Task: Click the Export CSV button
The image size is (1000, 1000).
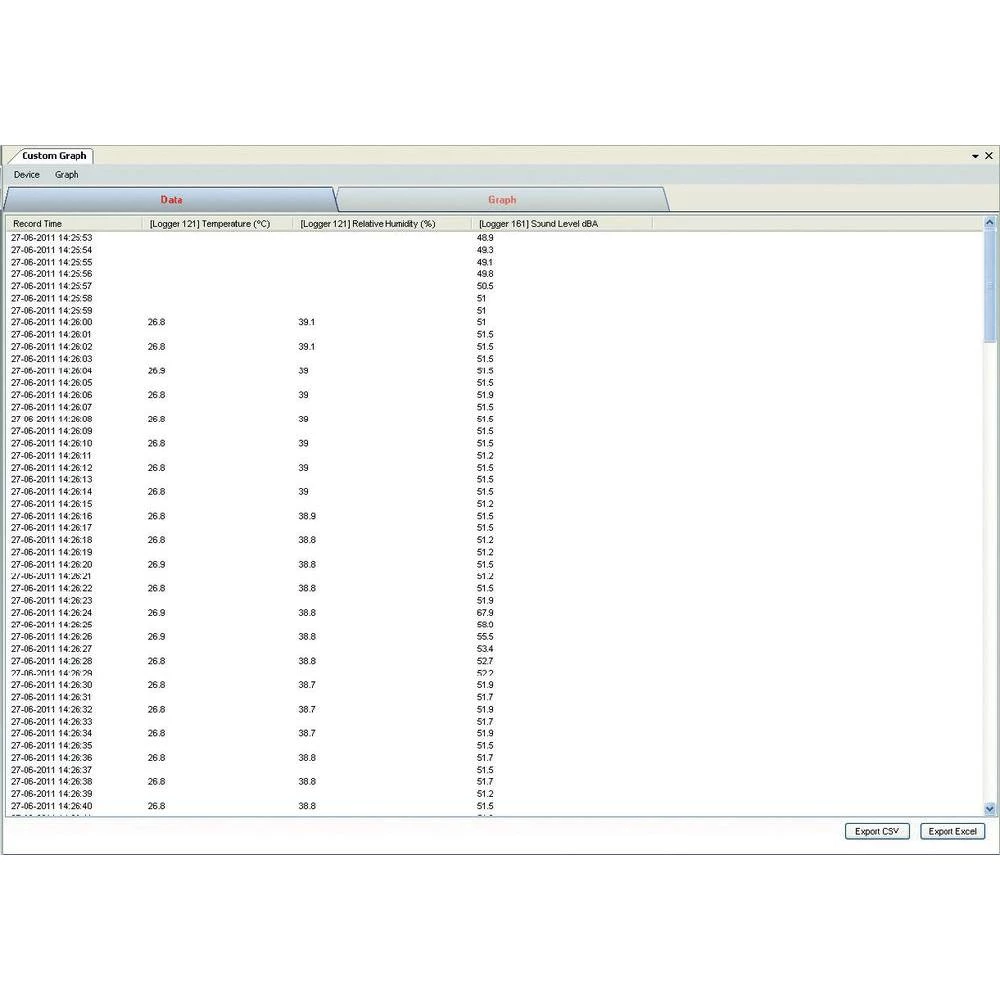Action: click(877, 831)
